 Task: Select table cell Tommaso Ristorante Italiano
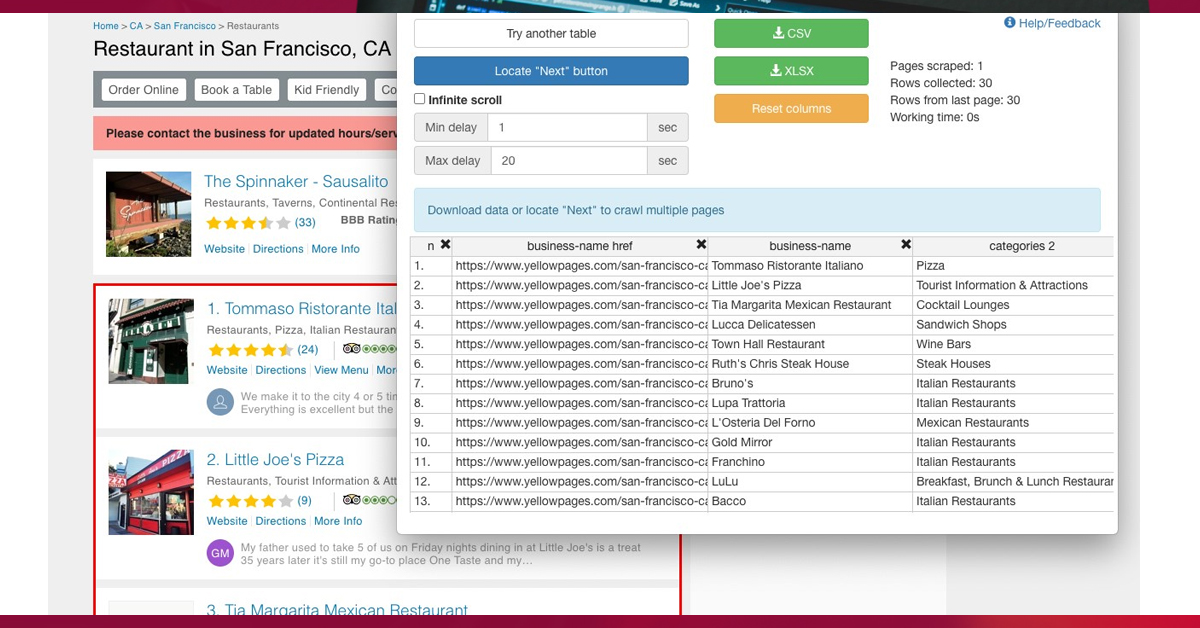pyautogui.click(x=810, y=266)
